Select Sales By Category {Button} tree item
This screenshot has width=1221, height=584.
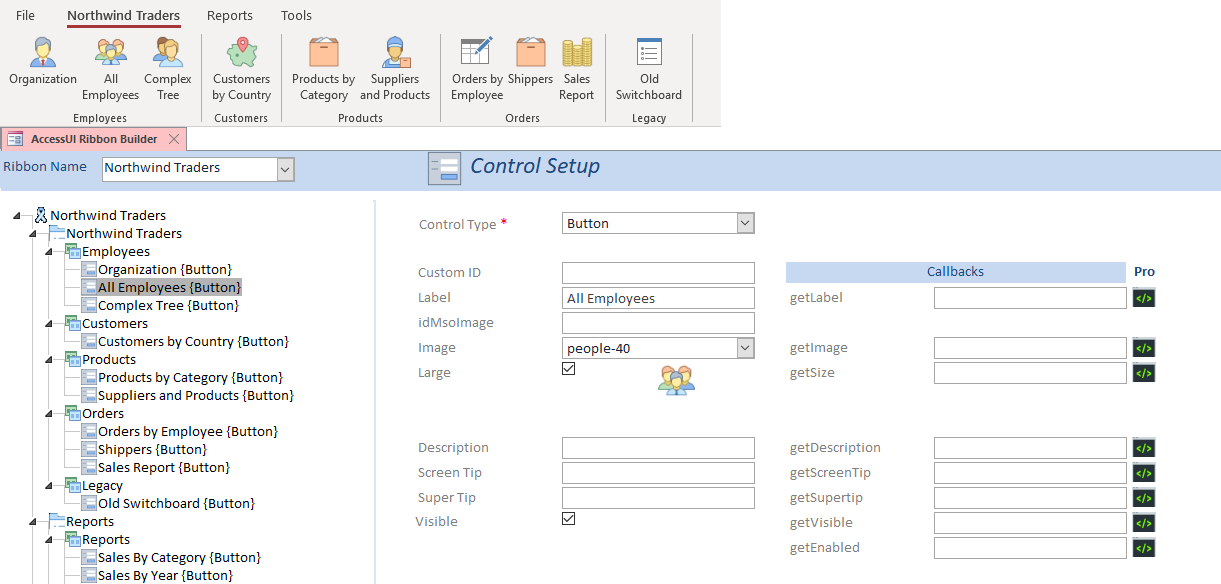(x=180, y=558)
